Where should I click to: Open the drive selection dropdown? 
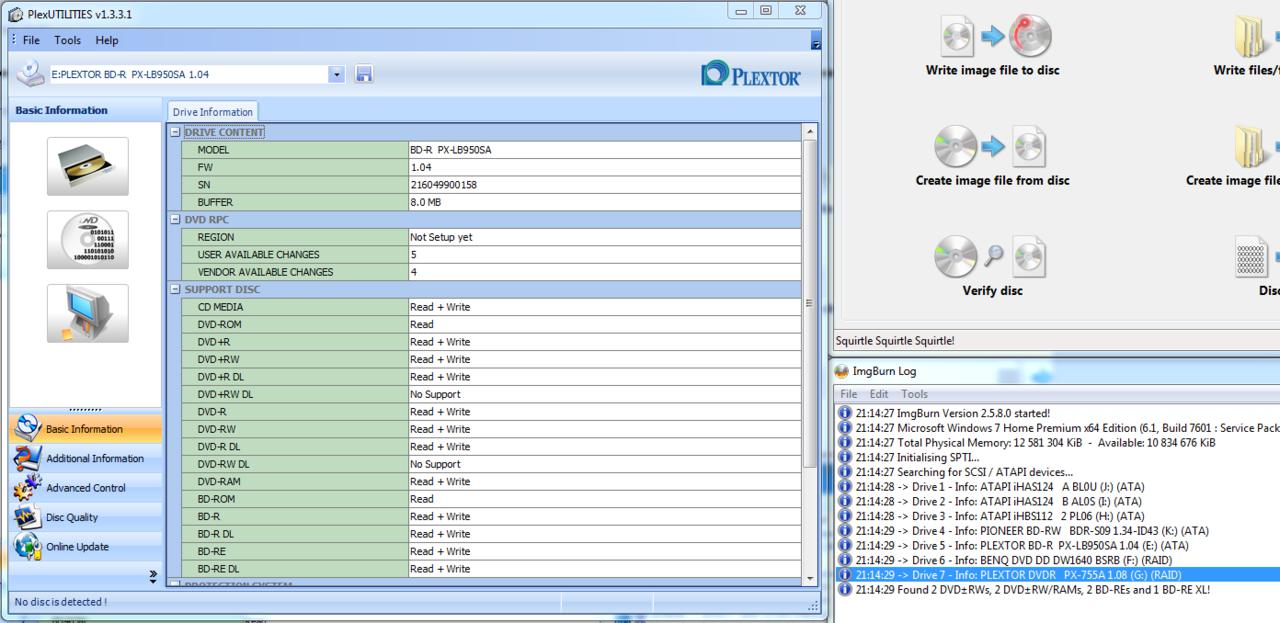[x=336, y=74]
